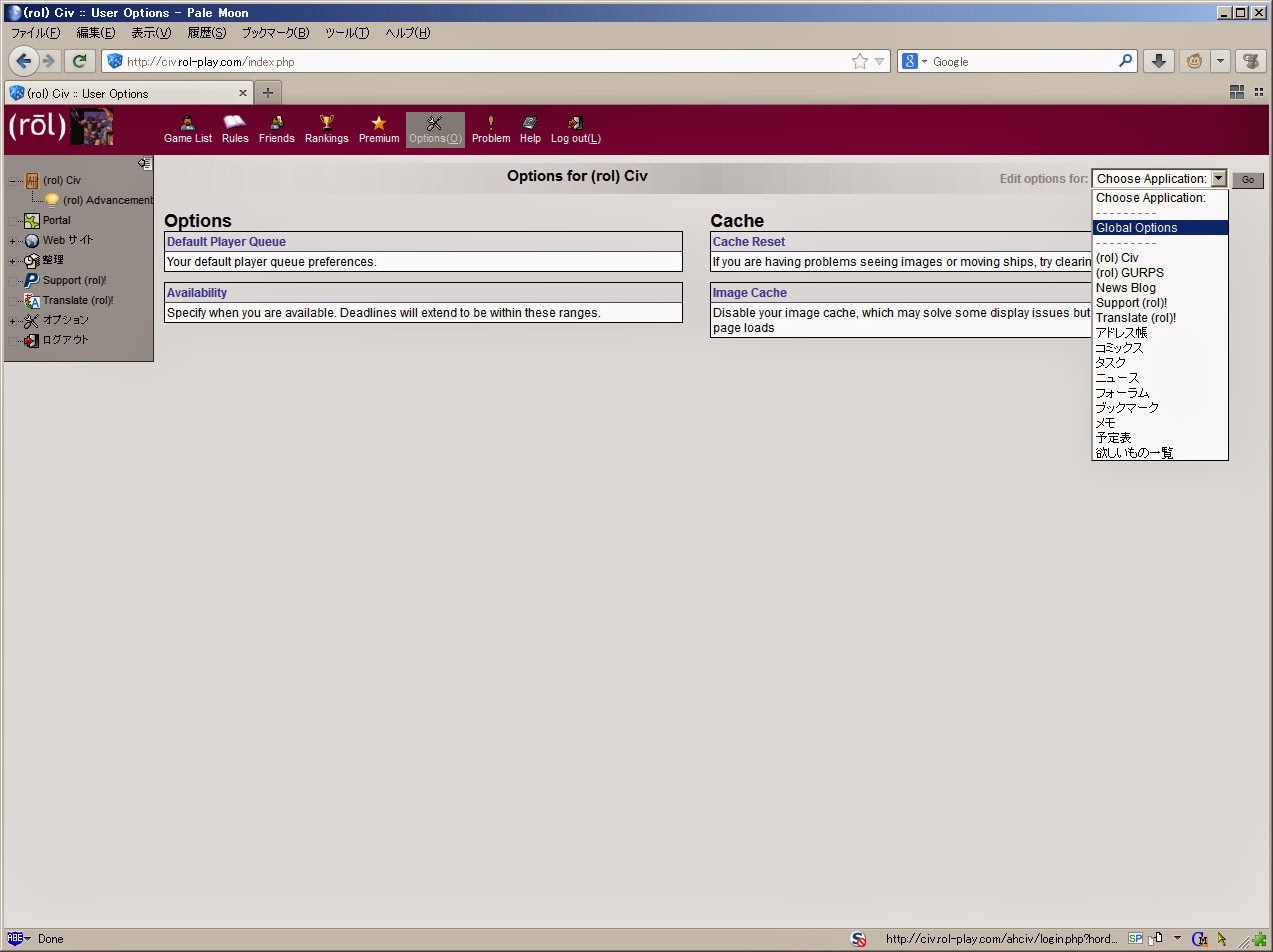Open the URL history dropdown arrow

point(880,61)
